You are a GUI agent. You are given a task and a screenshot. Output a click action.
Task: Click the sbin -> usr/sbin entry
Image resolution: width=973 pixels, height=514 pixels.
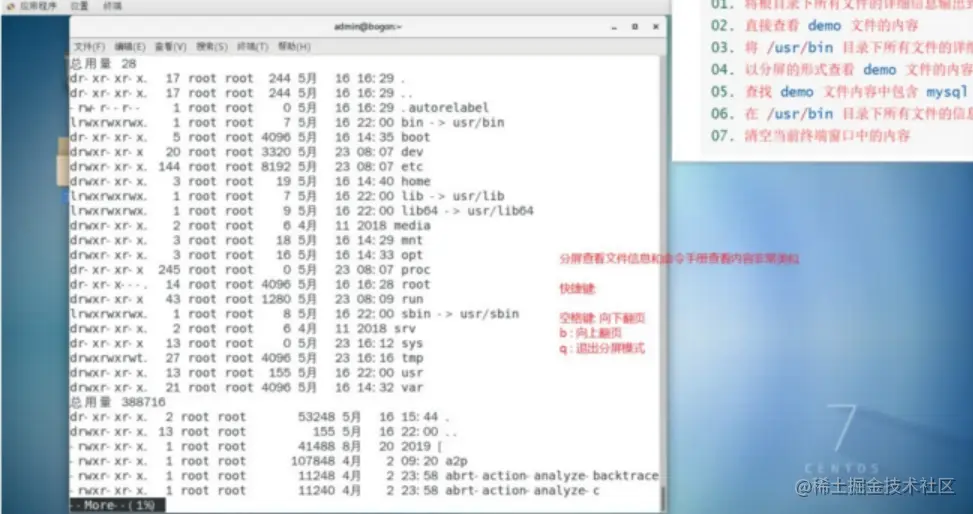click(460, 314)
